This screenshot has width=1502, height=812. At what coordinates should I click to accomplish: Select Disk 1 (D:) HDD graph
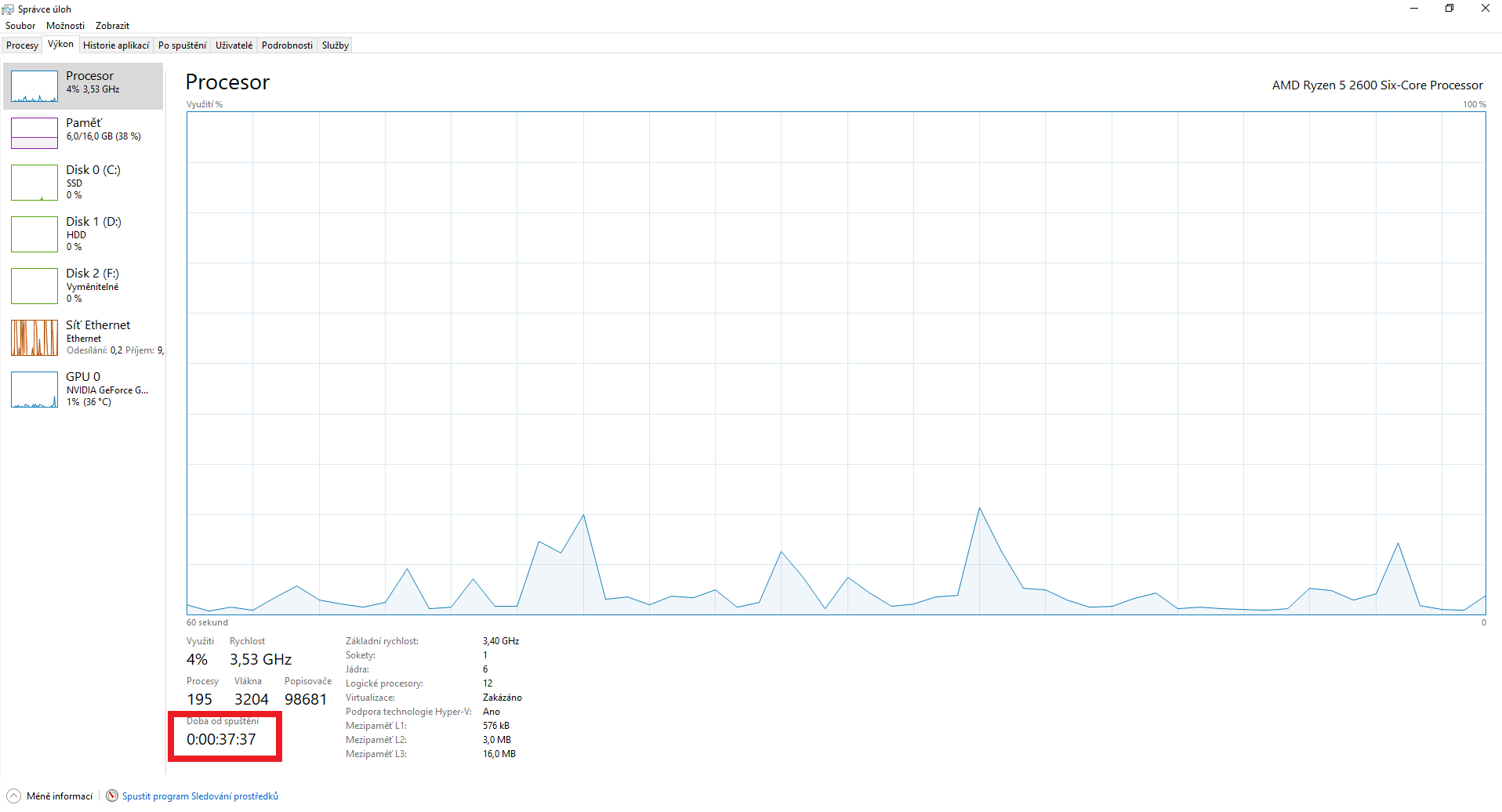(x=34, y=234)
